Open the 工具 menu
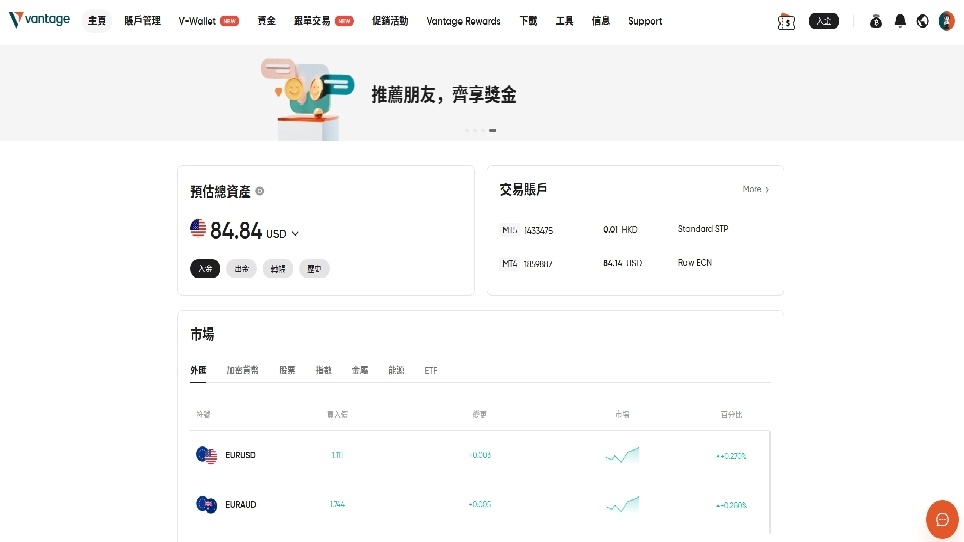This screenshot has width=964, height=542. pyautogui.click(x=564, y=21)
